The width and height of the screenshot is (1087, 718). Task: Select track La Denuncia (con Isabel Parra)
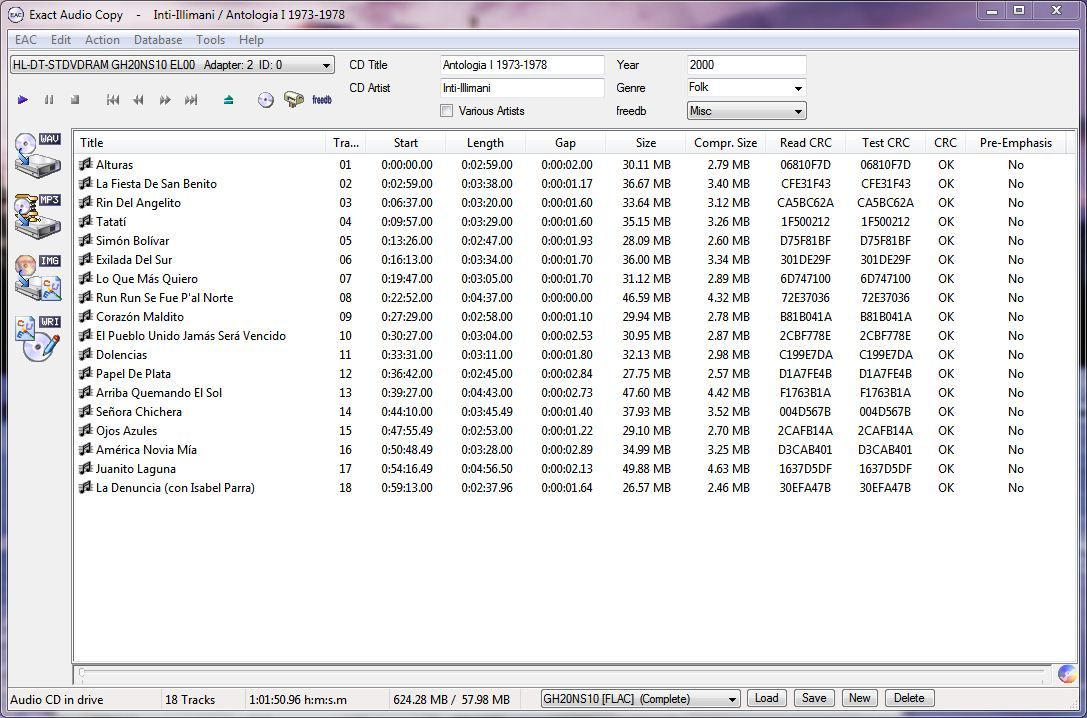coord(175,488)
